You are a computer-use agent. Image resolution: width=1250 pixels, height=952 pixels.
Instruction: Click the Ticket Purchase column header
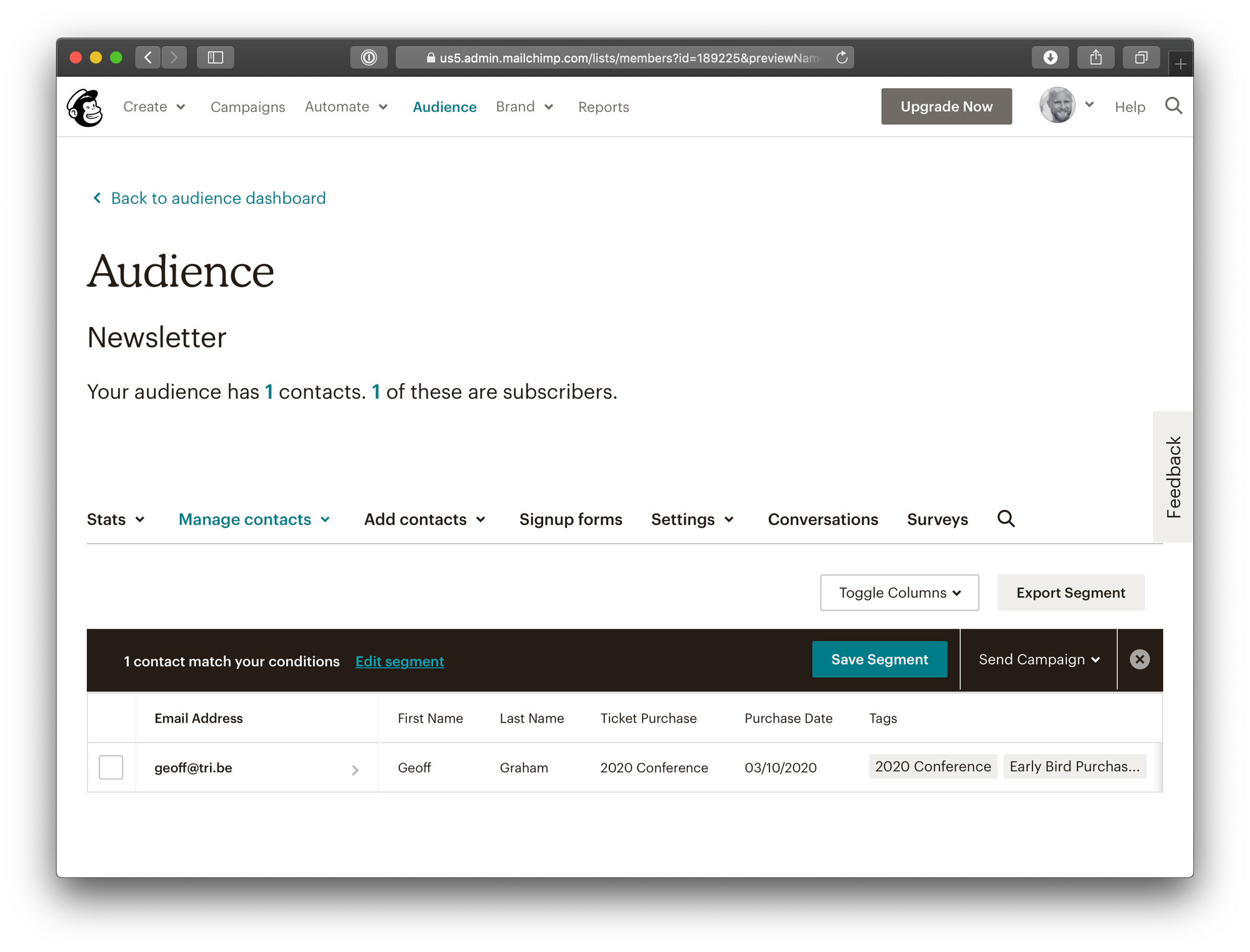point(648,718)
